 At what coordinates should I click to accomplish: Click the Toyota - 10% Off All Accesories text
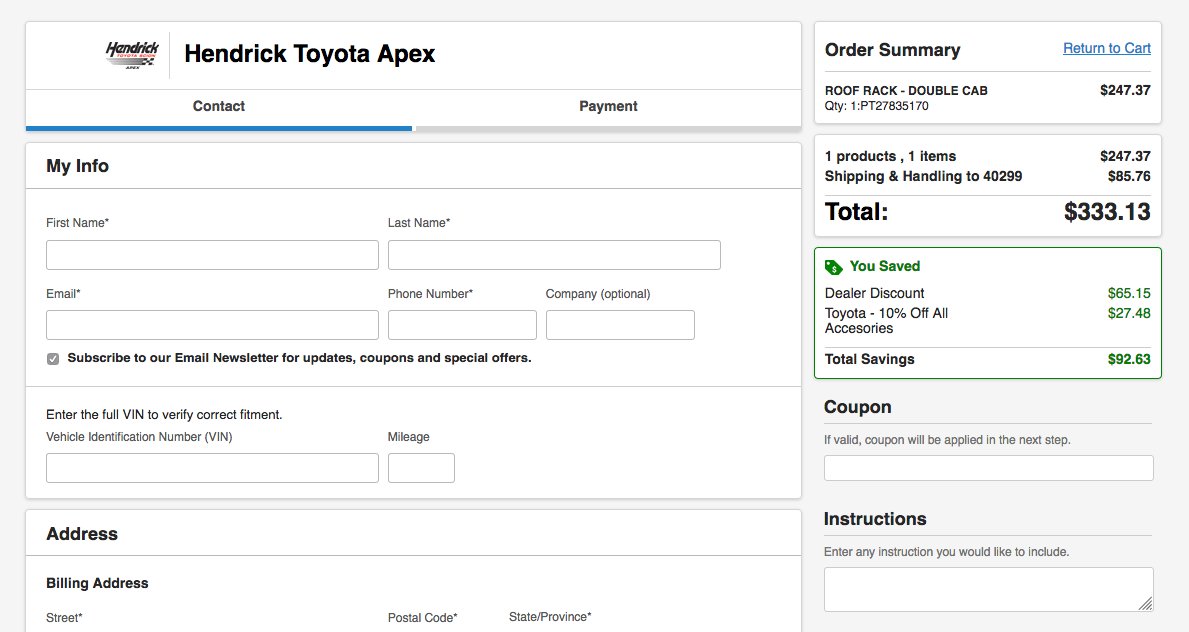point(886,321)
